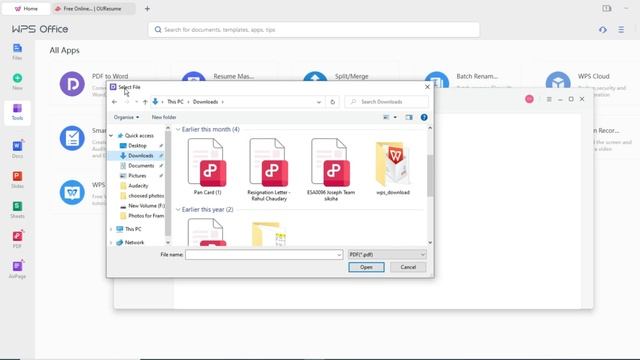Select Downloads in the navigation tree
Screen dimensions: 640x360
click(140, 156)
